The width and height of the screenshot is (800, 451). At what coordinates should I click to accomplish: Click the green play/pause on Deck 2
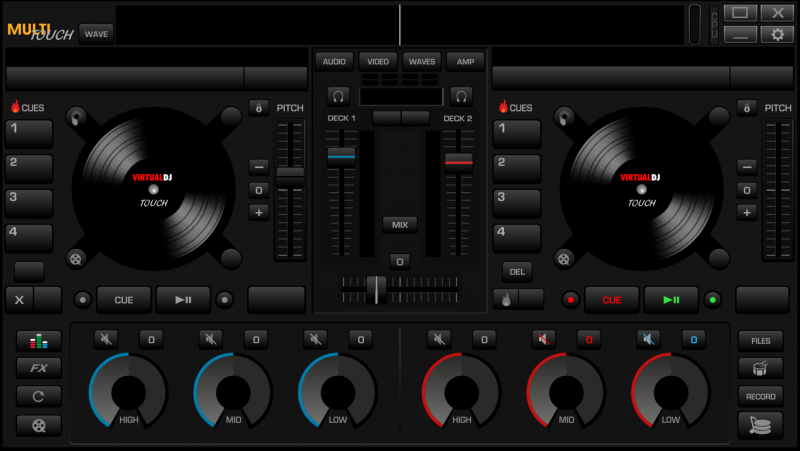click(671, 300)
